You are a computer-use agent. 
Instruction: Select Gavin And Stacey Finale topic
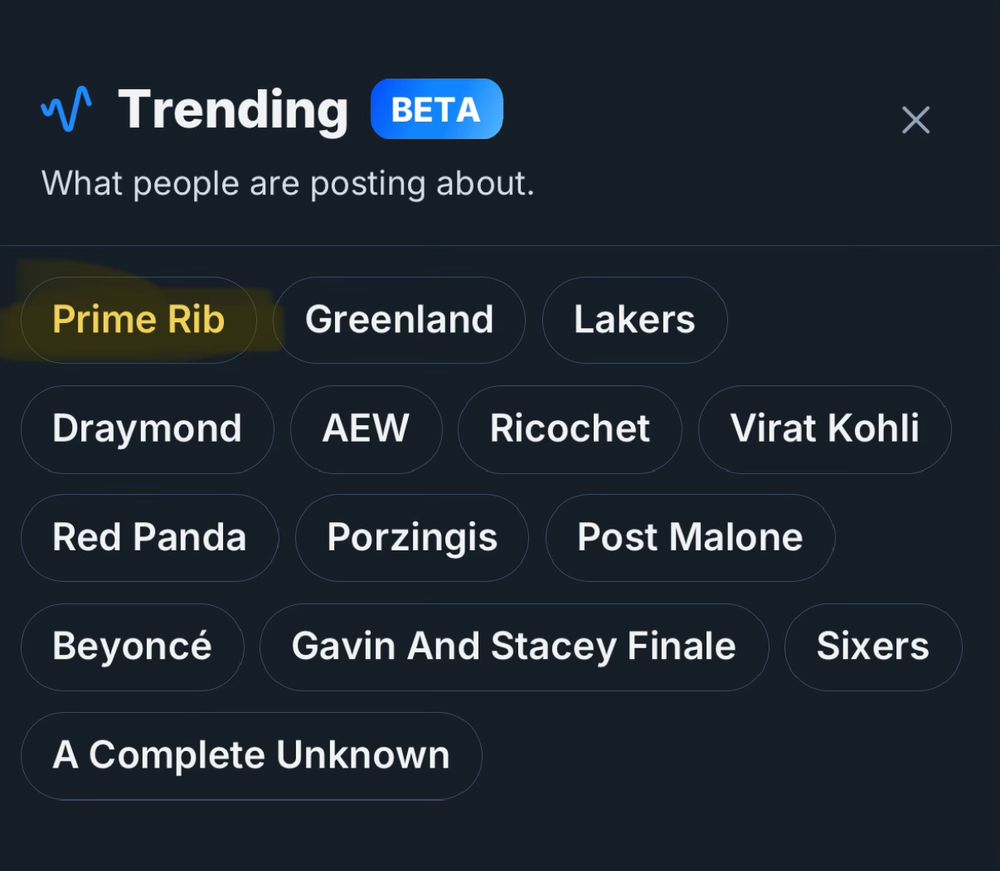pos(514,647)
